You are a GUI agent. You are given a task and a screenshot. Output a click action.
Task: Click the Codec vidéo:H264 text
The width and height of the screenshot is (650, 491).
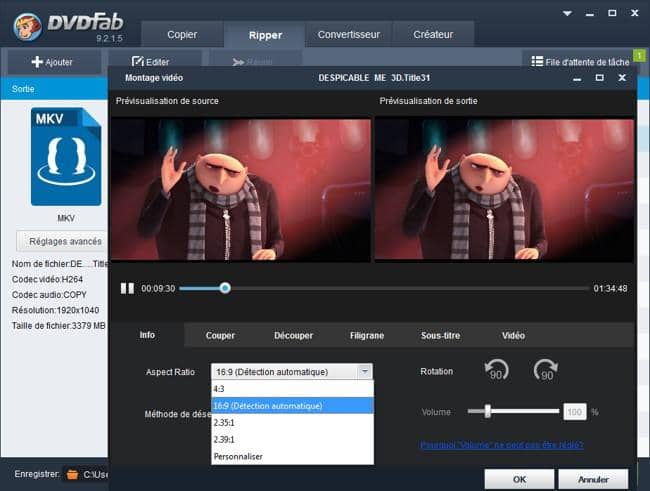(x=47, y=279)
